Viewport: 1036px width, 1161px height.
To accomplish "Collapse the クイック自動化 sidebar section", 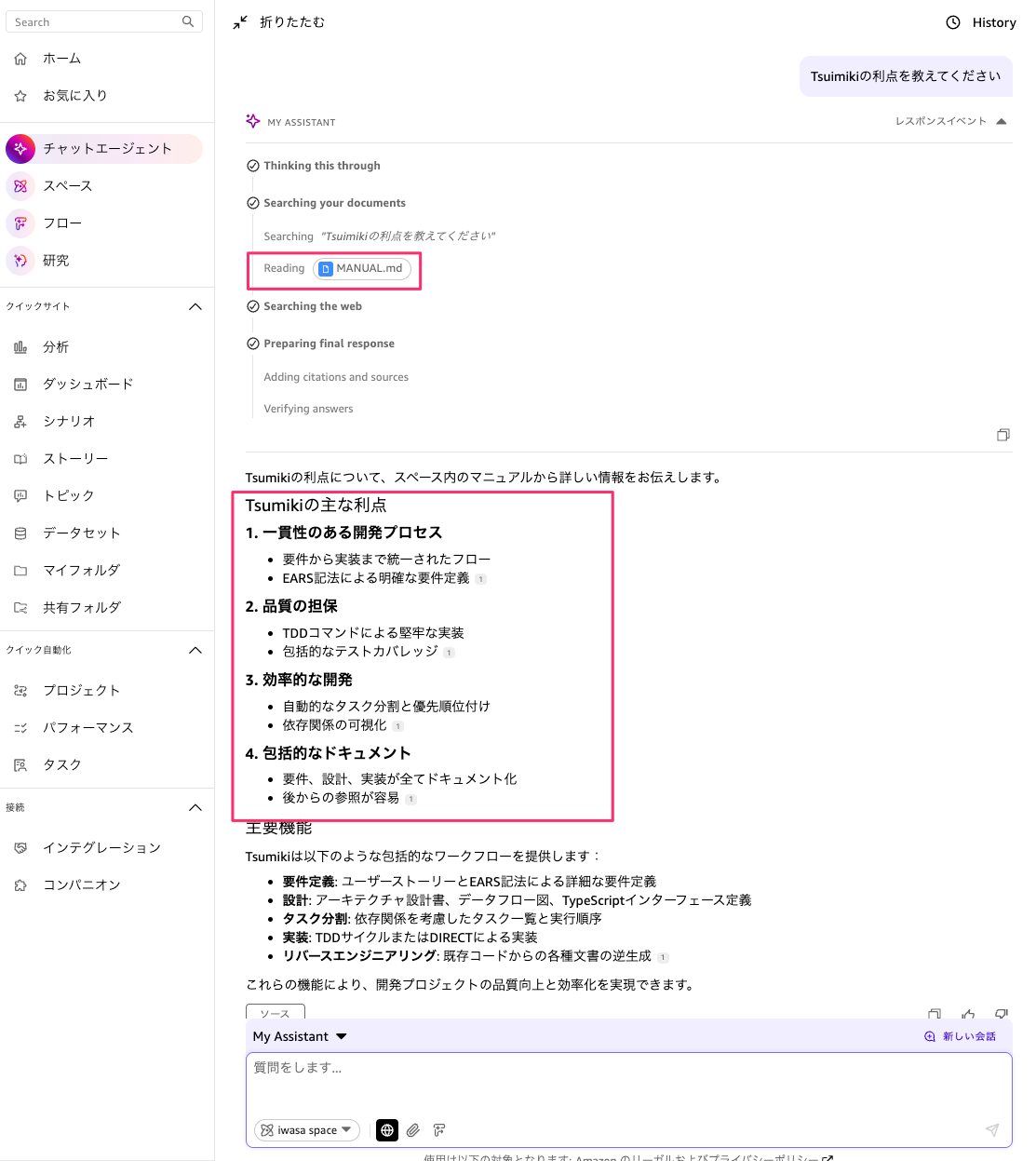I will coord(195,650).
